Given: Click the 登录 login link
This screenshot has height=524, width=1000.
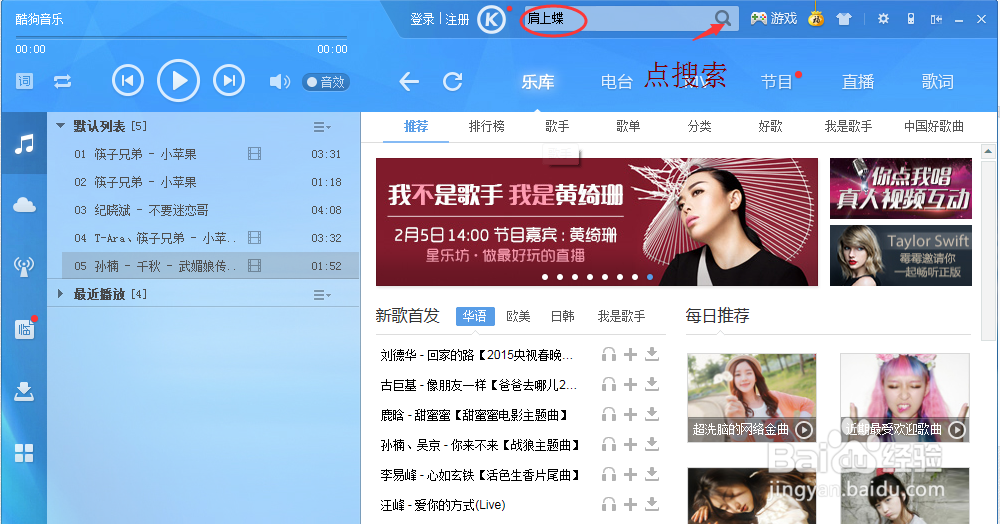Looking at the screenshot, I should coord(422,19).
